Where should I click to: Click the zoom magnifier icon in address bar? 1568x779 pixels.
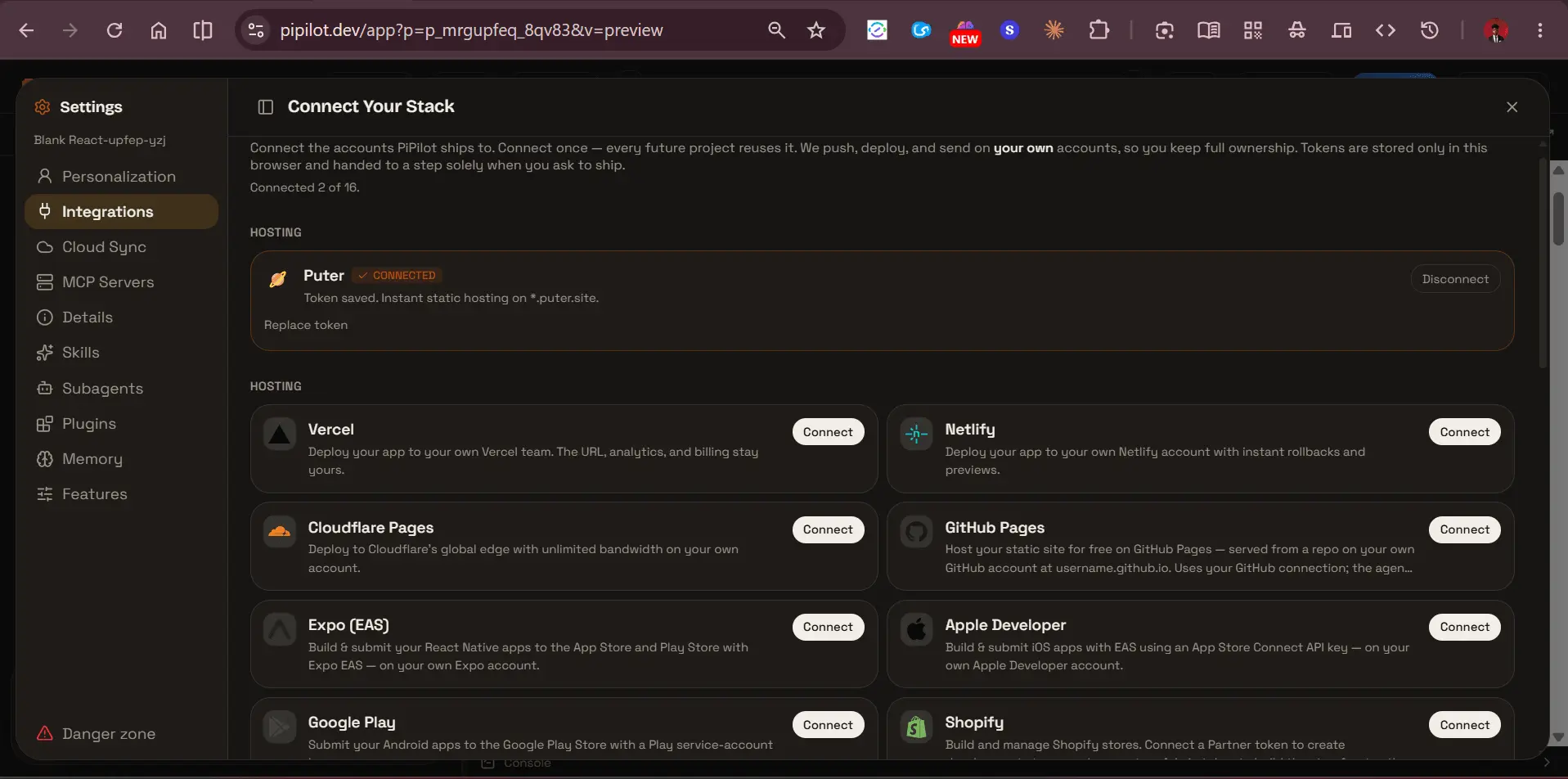tap(776, 30)
